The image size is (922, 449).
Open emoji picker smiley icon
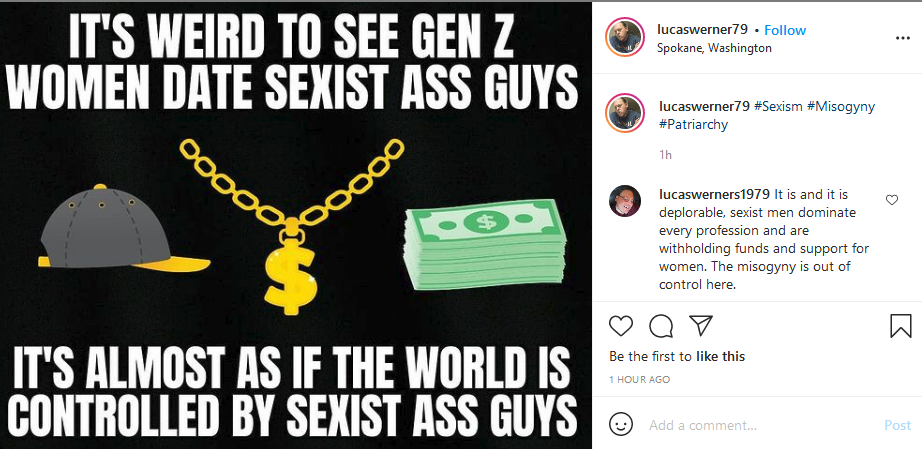click(x=620, y=424)
